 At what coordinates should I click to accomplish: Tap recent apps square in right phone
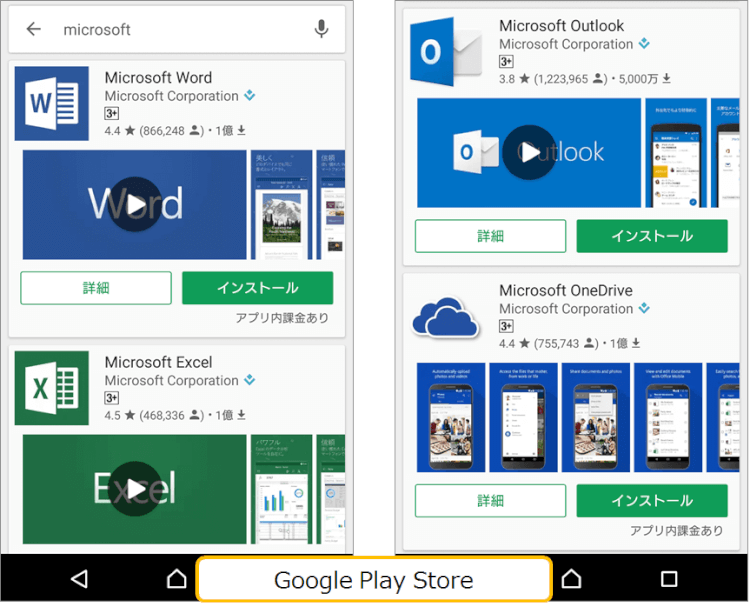pyautogui.click(x=669, y=579)
